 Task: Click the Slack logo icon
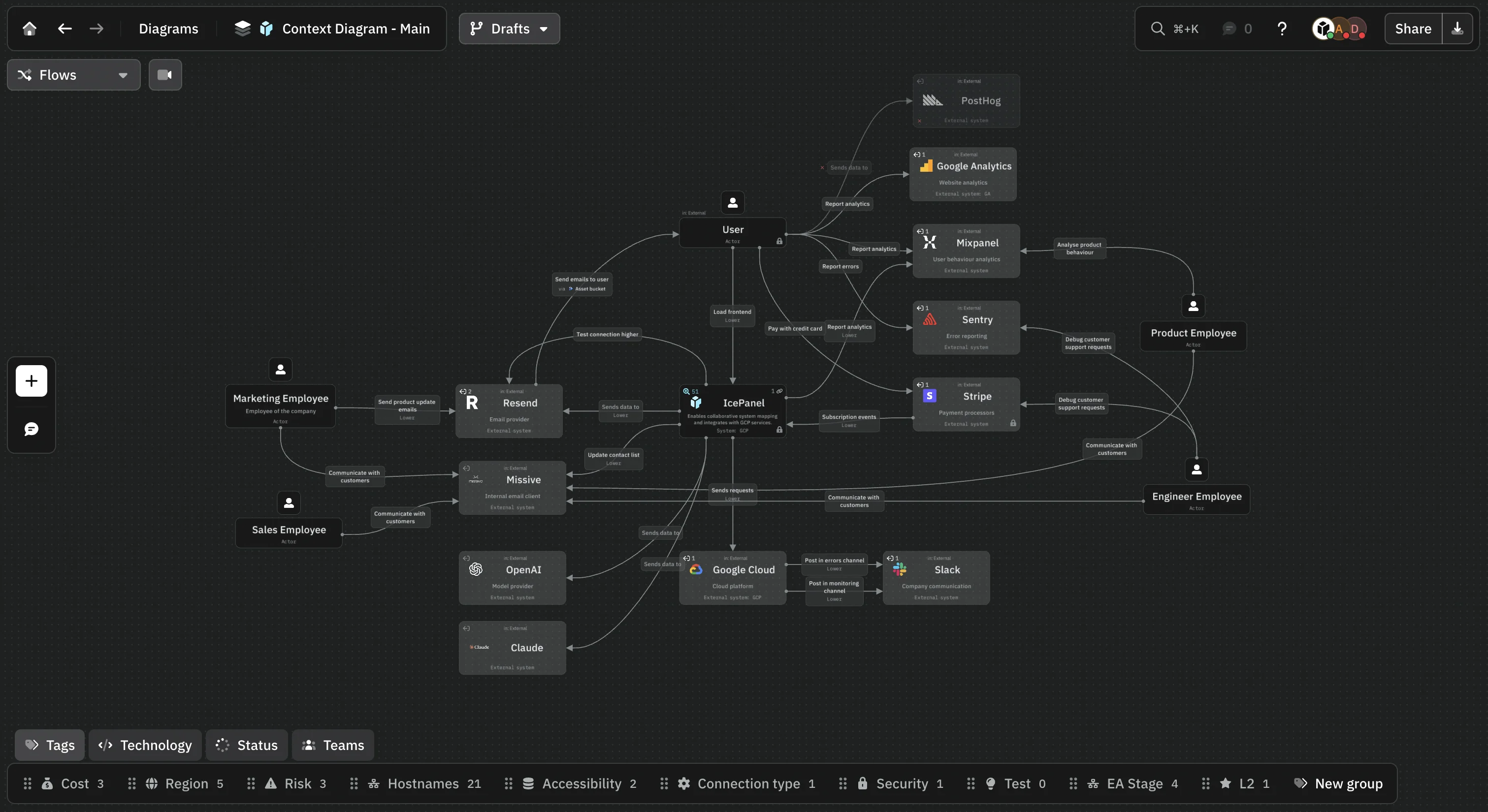900,569
